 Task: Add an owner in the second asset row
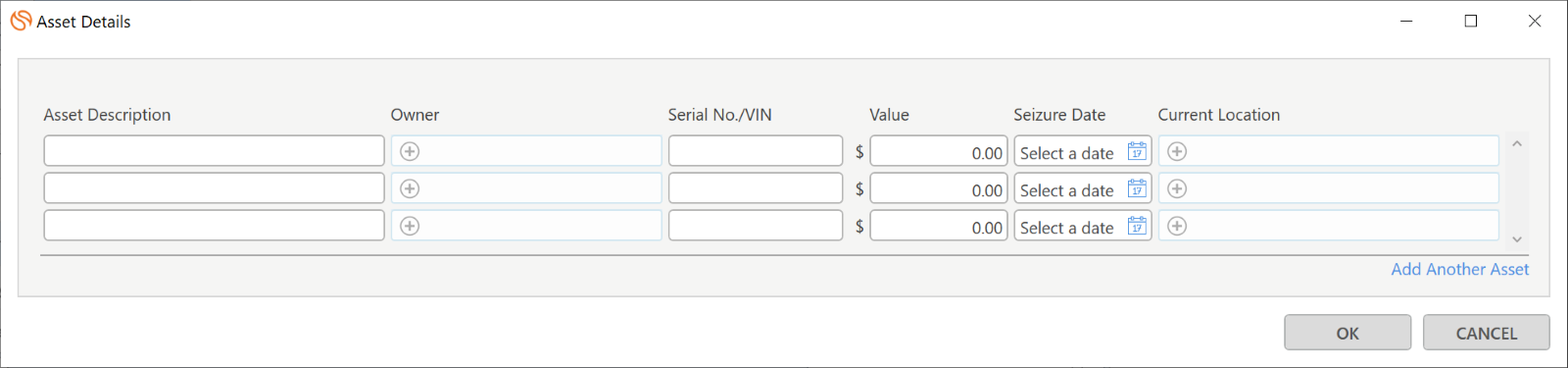(x=410, y=188)
